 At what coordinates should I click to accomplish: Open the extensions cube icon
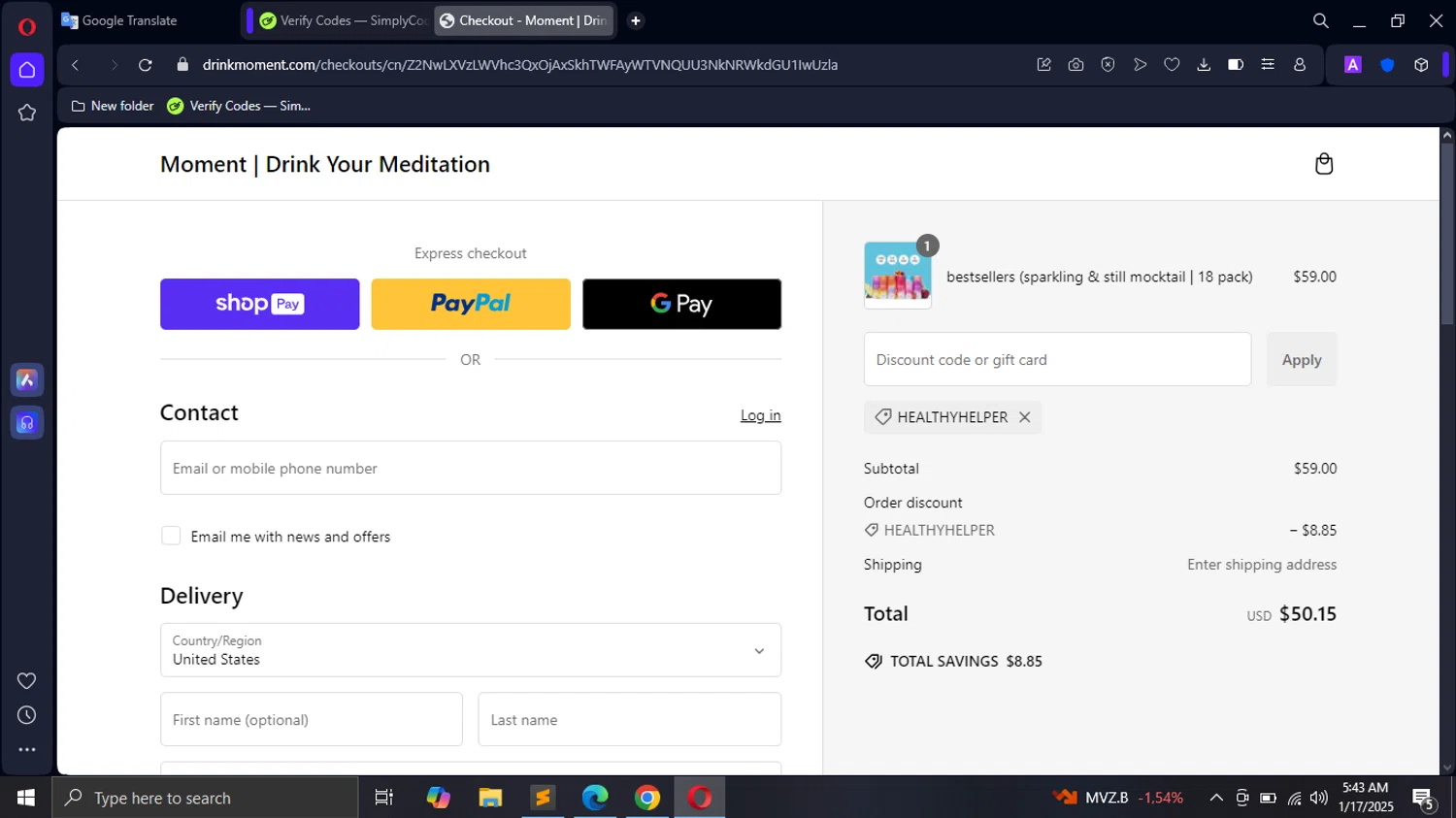[x=1421, y=65]
